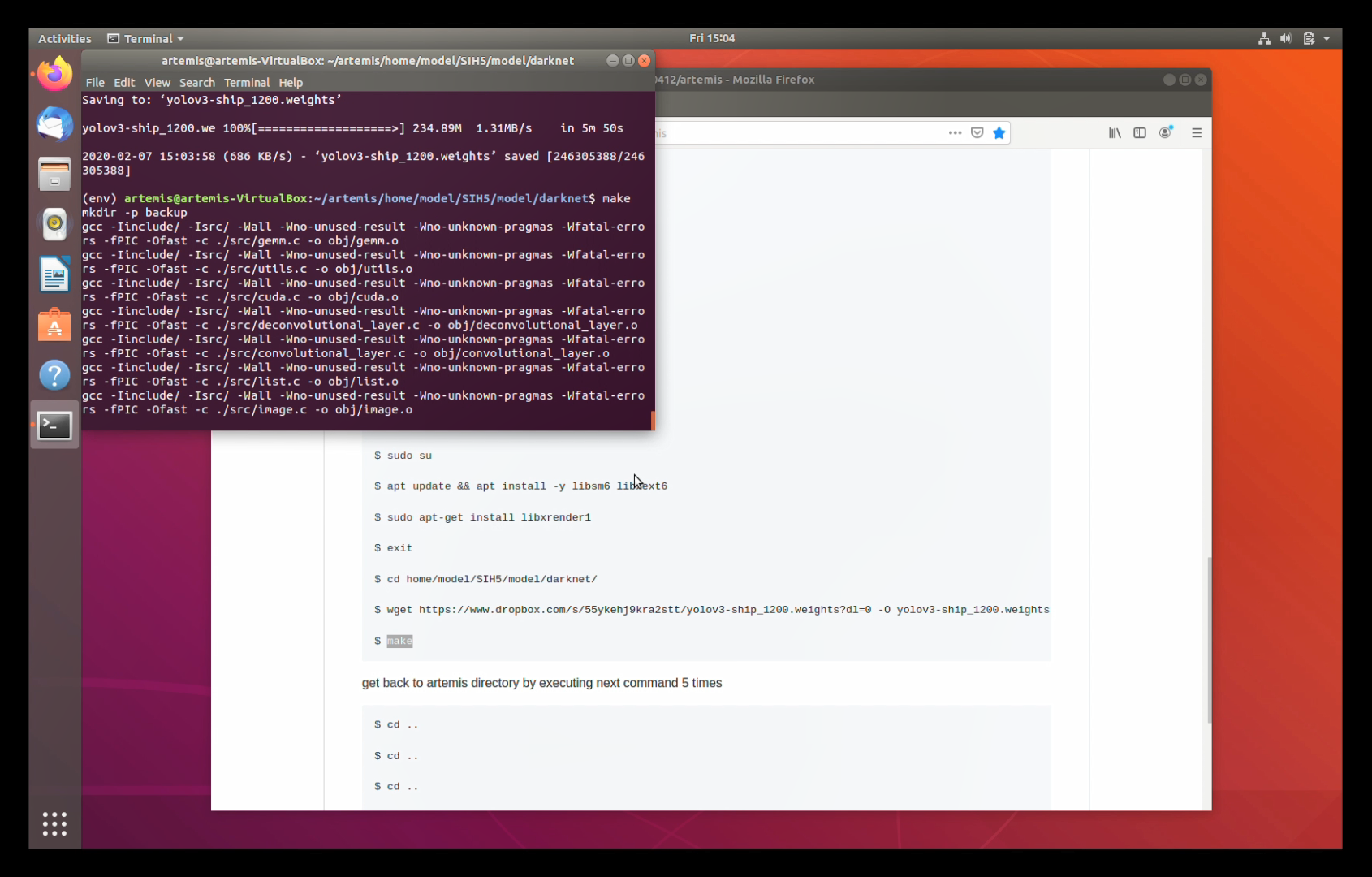
Task: Open Rhythmbox music player dock icon
Action: point(54,224)
